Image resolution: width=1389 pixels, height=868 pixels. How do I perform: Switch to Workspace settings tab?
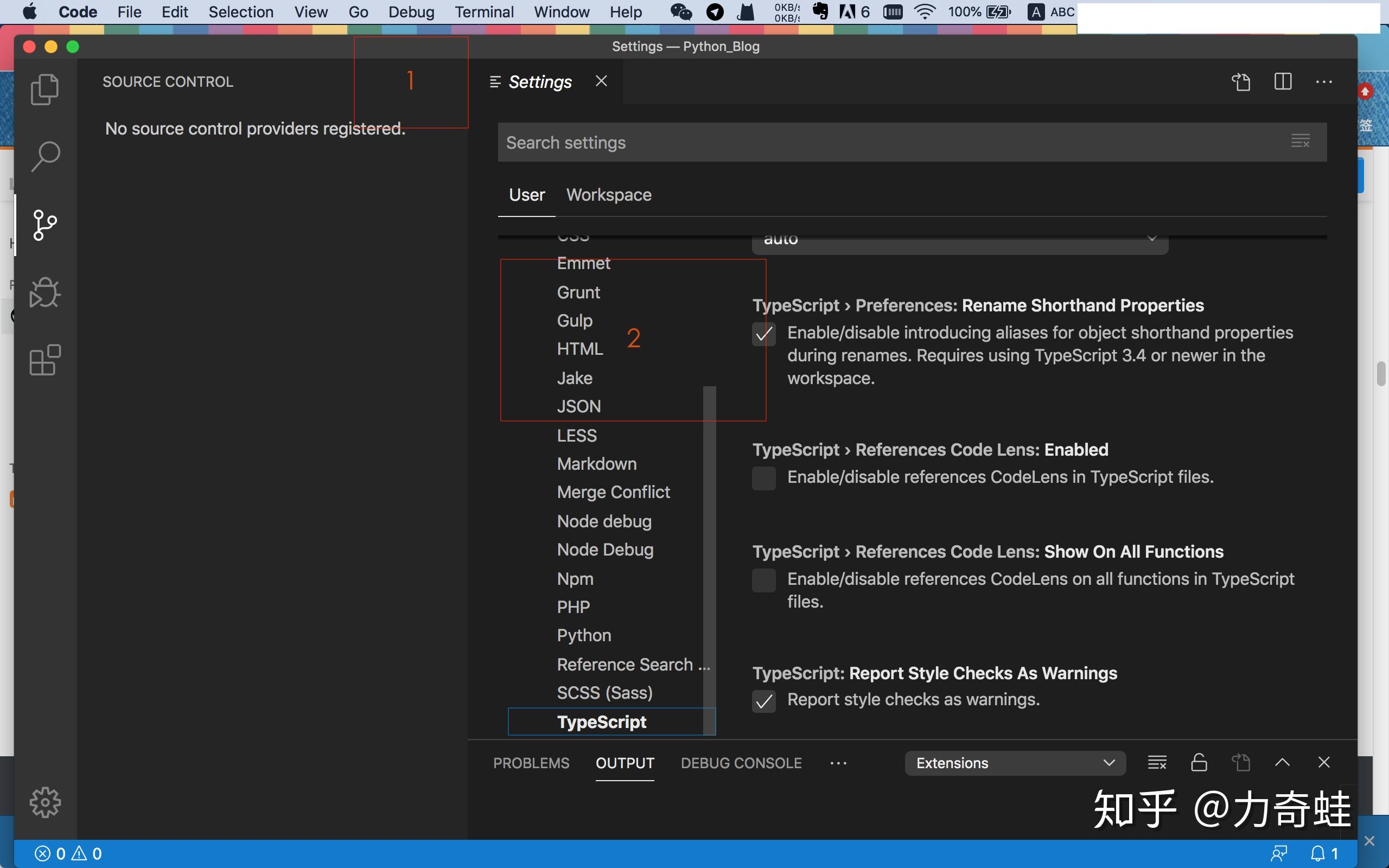(x=608, y=195)
